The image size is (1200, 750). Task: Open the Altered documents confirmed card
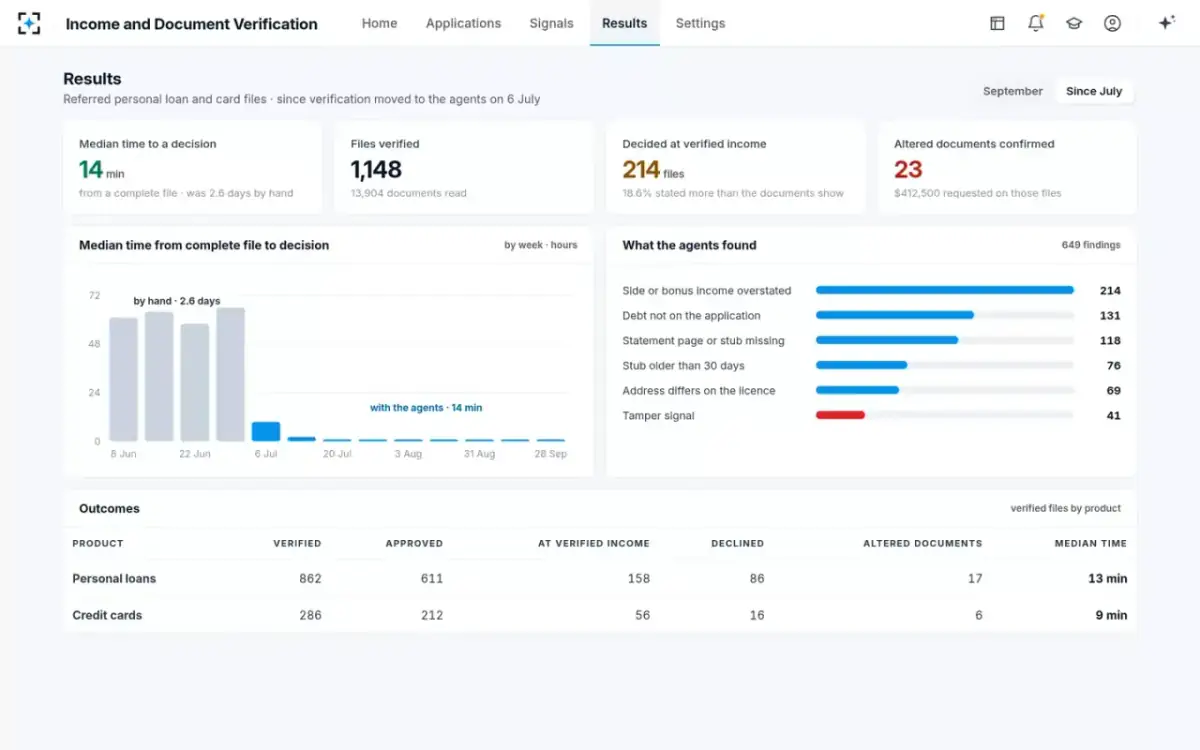(1007, 168)
